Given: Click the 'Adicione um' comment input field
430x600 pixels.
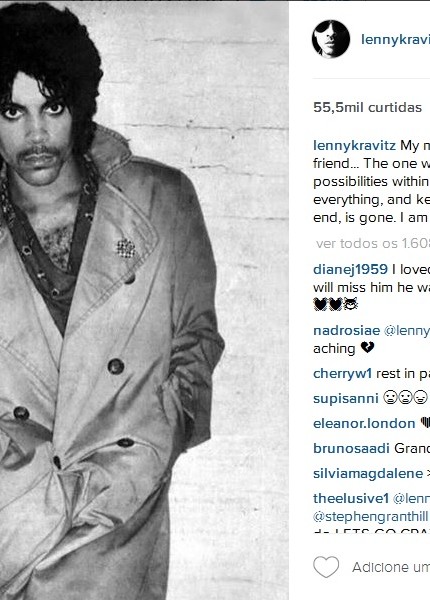Looking at the screenshot, I should (391, 567).
